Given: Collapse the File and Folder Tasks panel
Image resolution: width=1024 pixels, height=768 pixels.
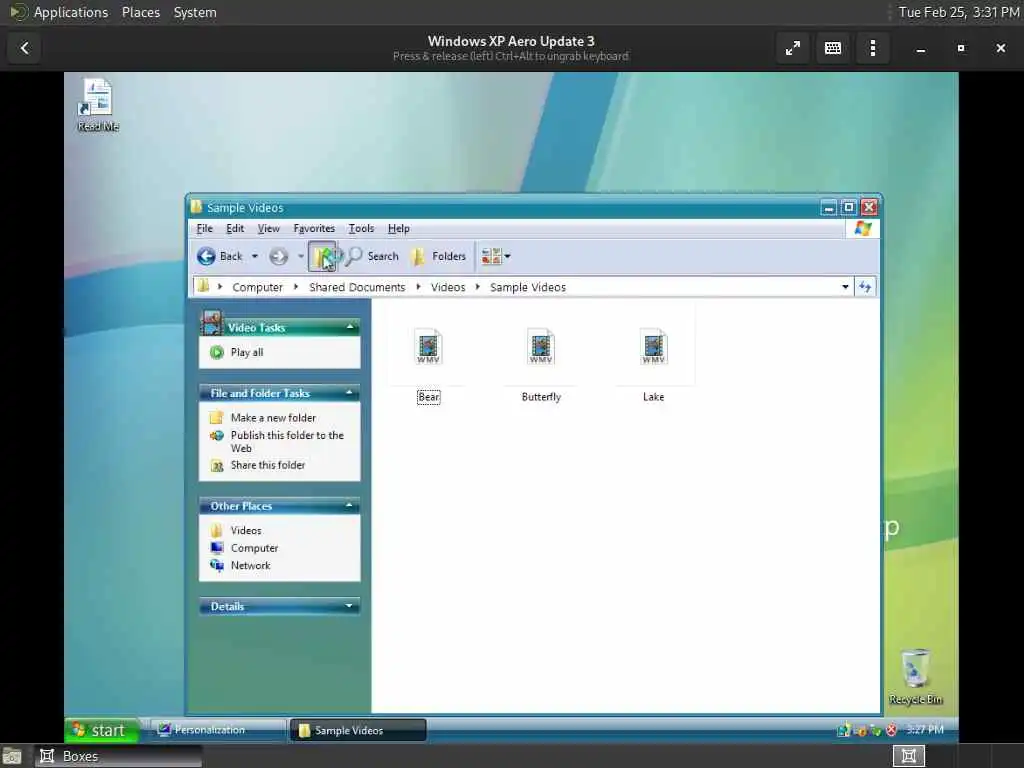Looking at the screenshot, I should coord(349,392).
